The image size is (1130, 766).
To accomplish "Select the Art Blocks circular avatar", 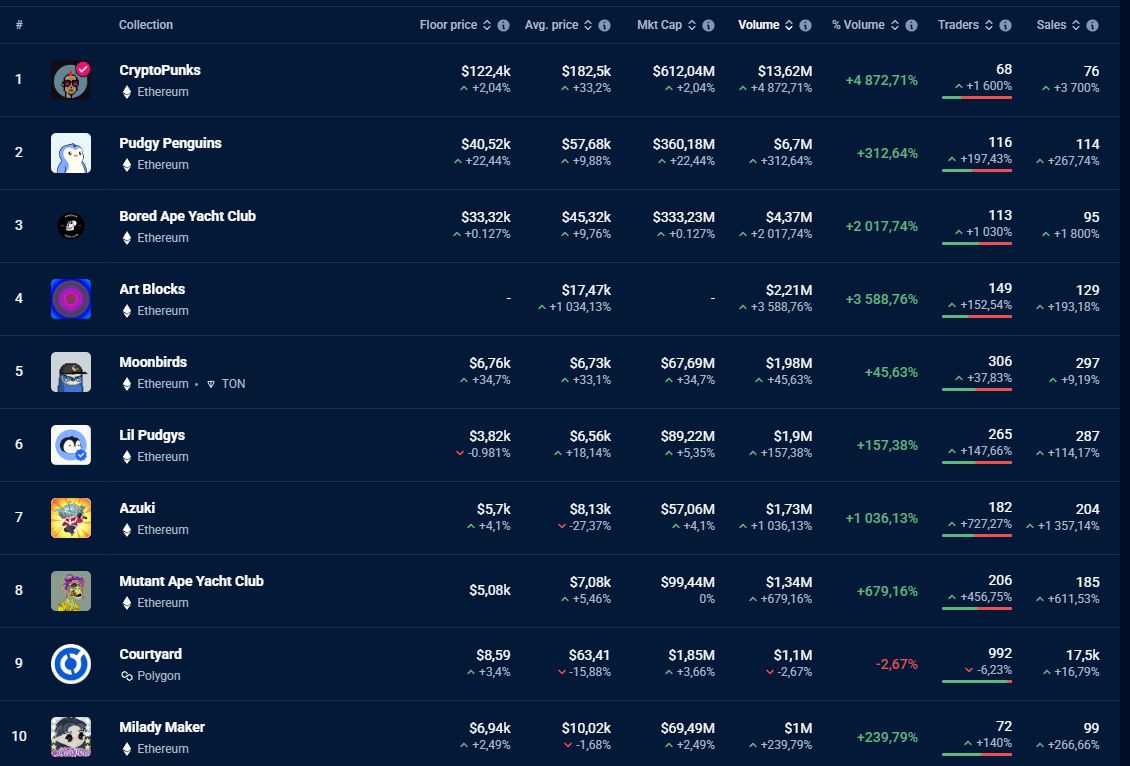I will pos(71,298).
